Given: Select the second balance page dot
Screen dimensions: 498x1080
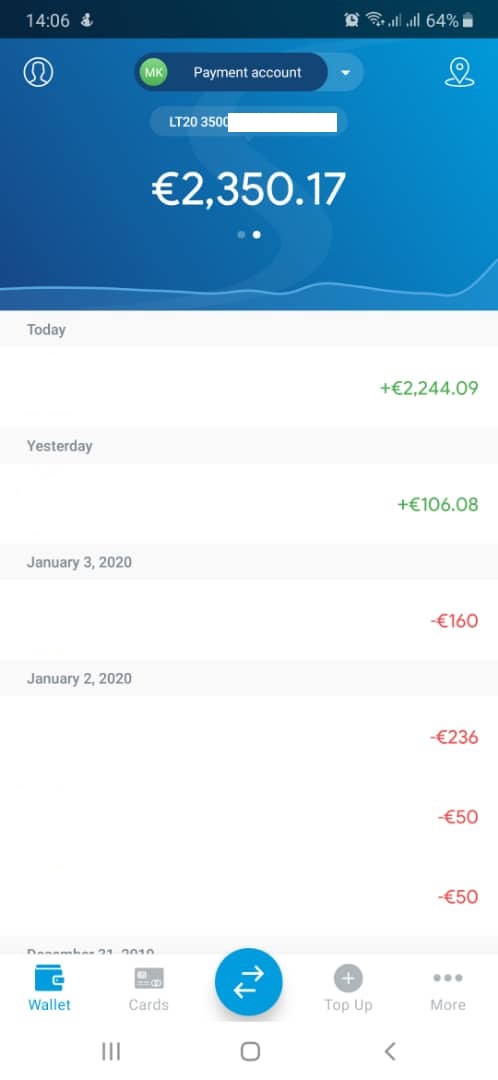Looking at the screenshot, I should coord(257,235).
